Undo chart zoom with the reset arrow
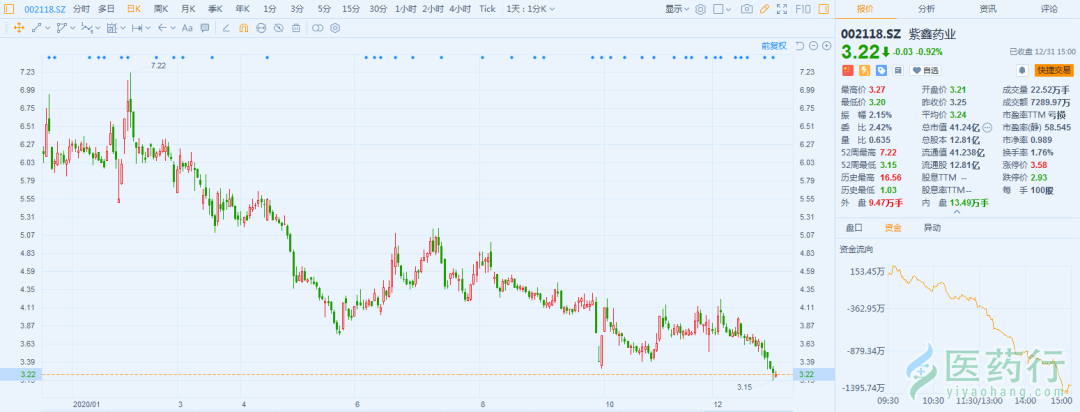 [x=800, y=46]
